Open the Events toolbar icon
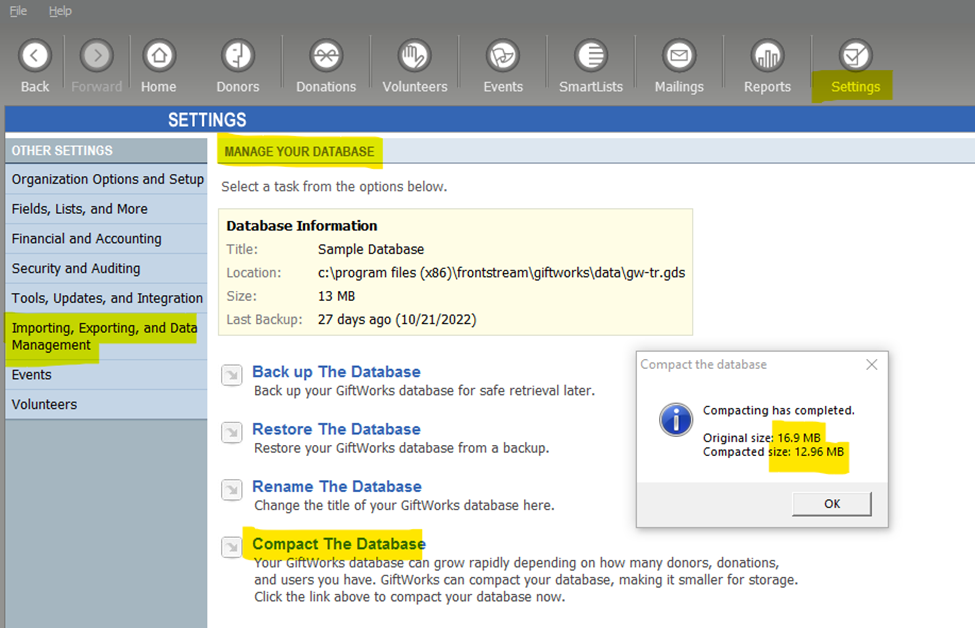Image resolution: width=975 pixels, height=628 pixels. pyautogui.click(x=502, y=56)
